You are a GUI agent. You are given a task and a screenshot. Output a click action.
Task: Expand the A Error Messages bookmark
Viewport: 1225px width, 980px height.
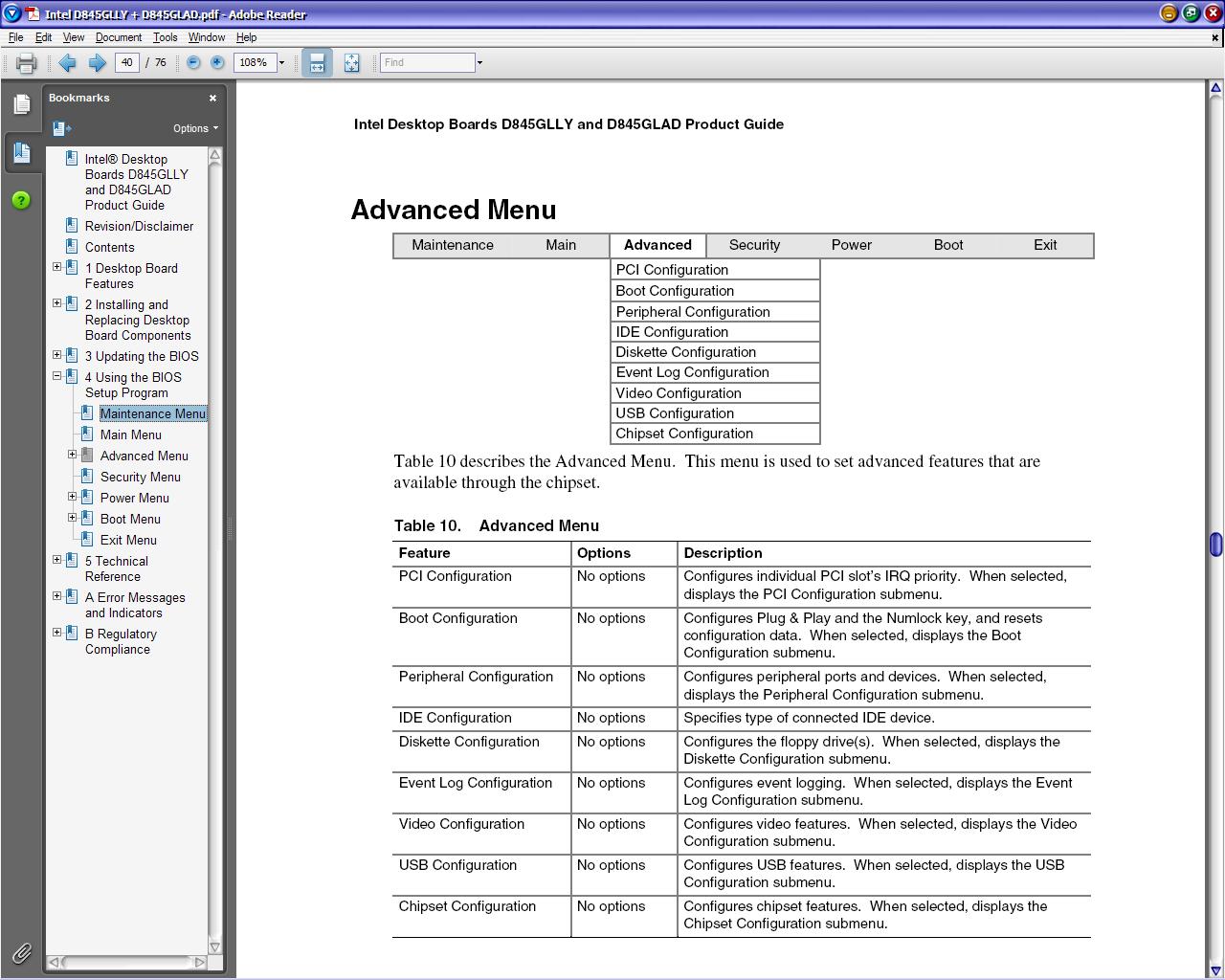(56, 596)
